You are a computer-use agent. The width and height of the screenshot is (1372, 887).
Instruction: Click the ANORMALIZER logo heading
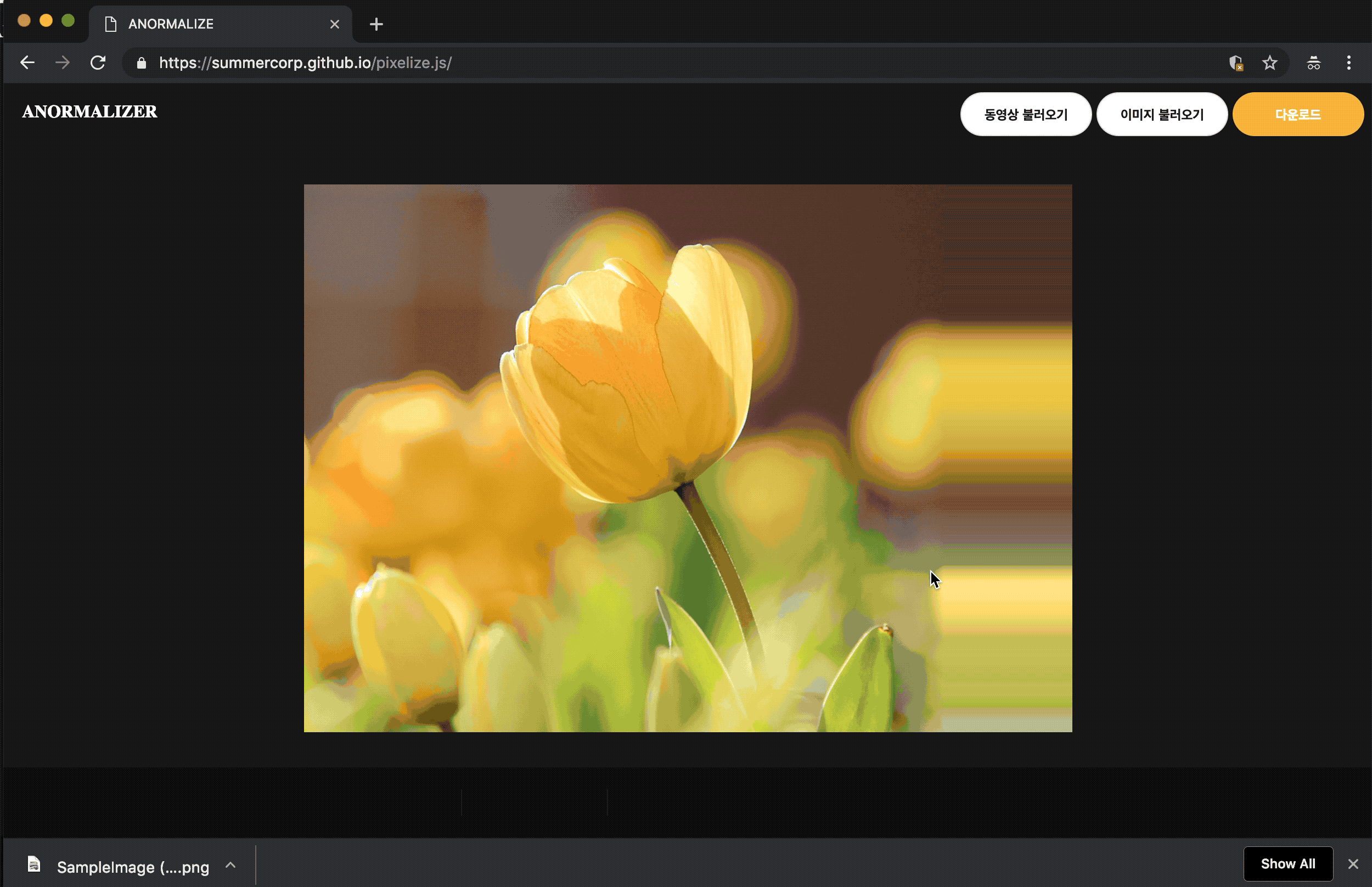89,112
